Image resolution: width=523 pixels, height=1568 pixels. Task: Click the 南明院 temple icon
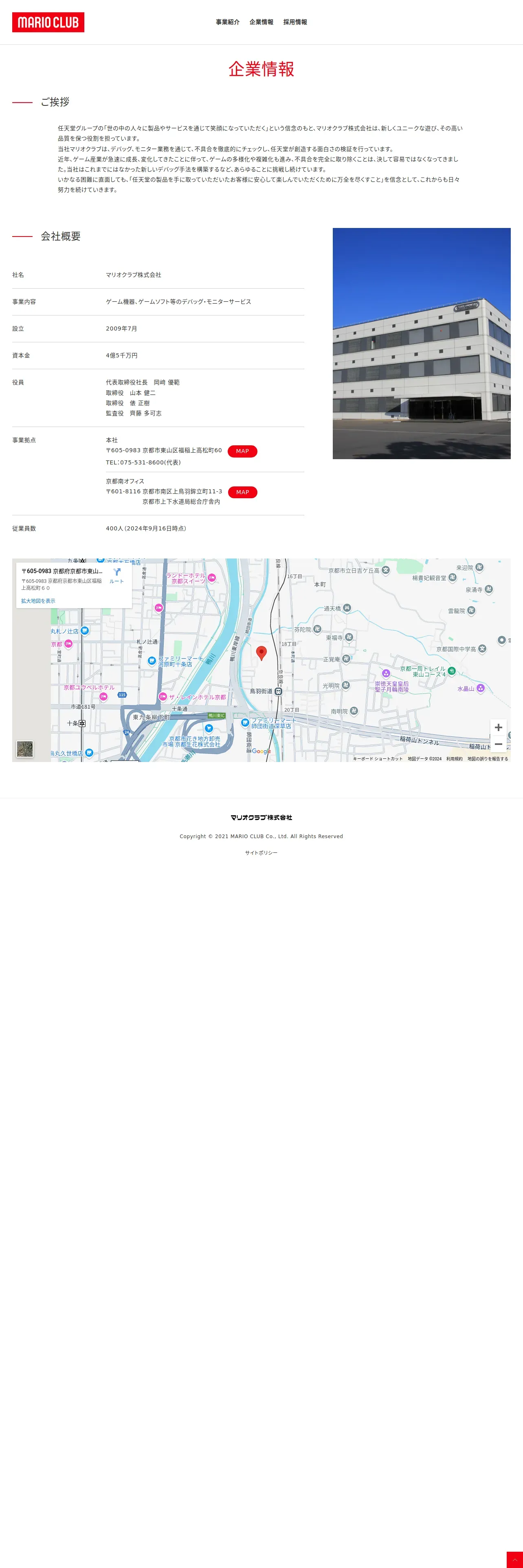354,711
